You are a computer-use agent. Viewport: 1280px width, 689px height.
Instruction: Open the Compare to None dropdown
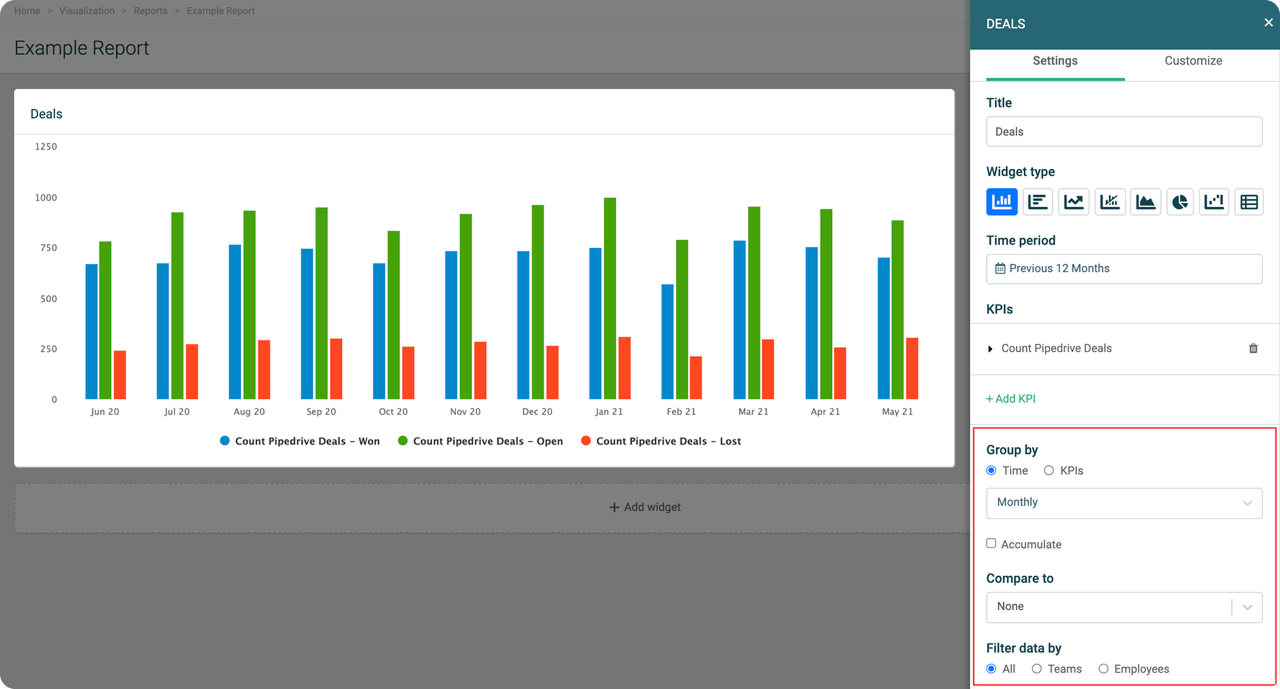tap(1124, 607)
